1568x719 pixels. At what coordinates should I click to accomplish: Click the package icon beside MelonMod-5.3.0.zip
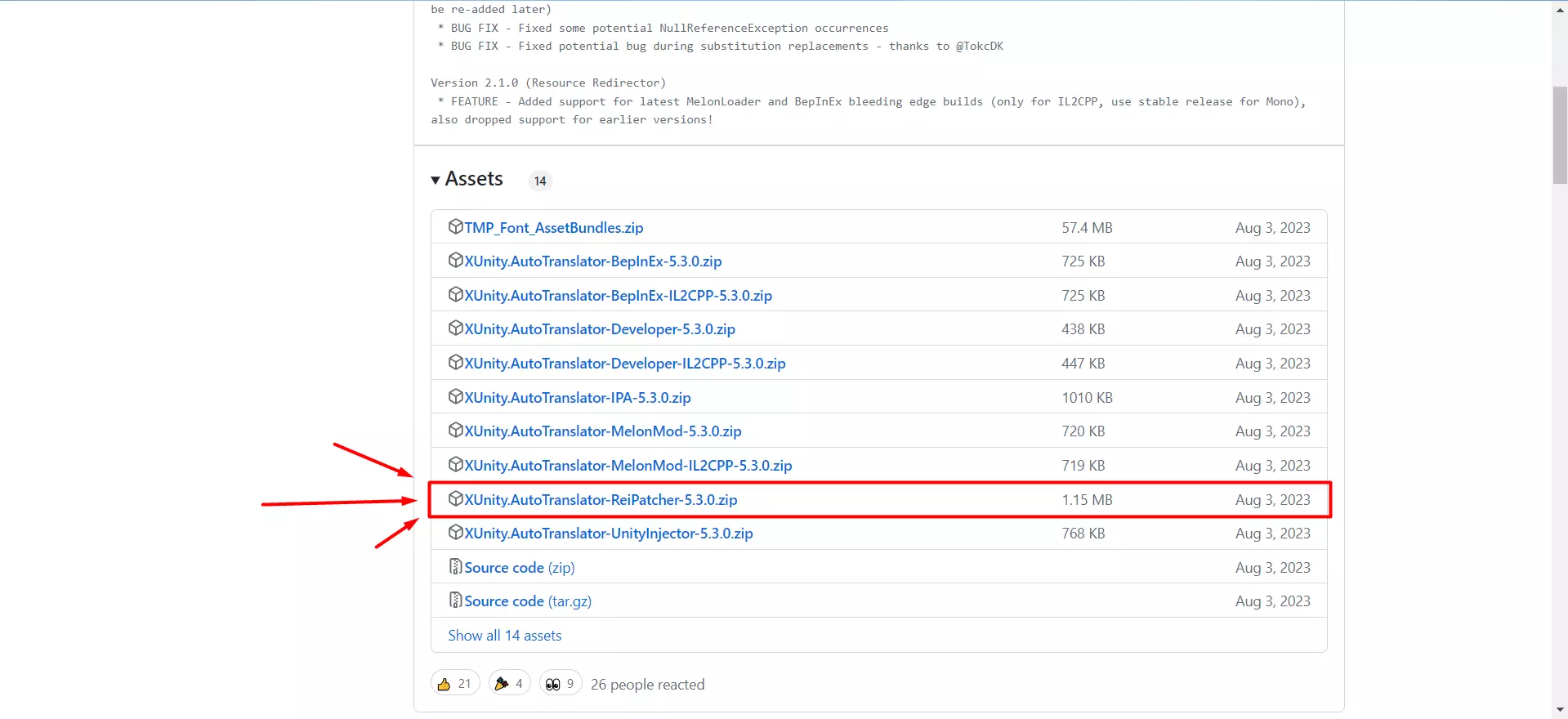tap(456, 430)
